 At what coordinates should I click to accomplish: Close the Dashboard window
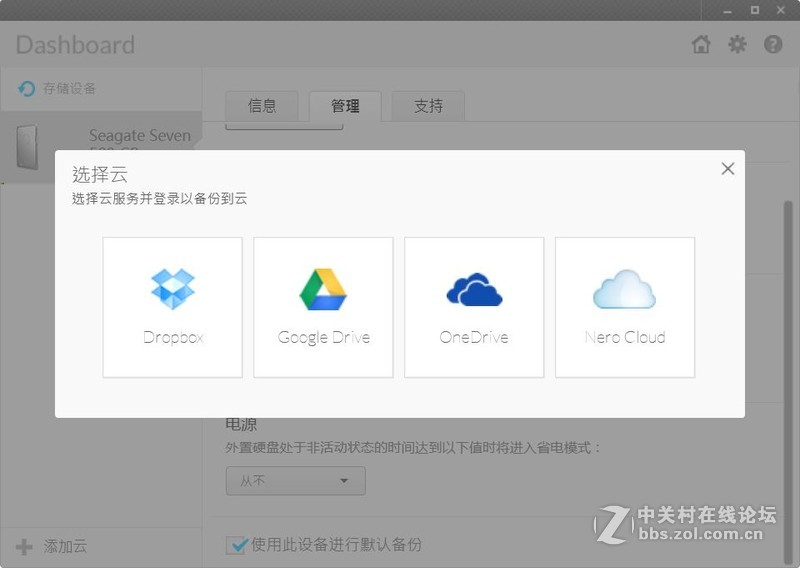point(781,10)
